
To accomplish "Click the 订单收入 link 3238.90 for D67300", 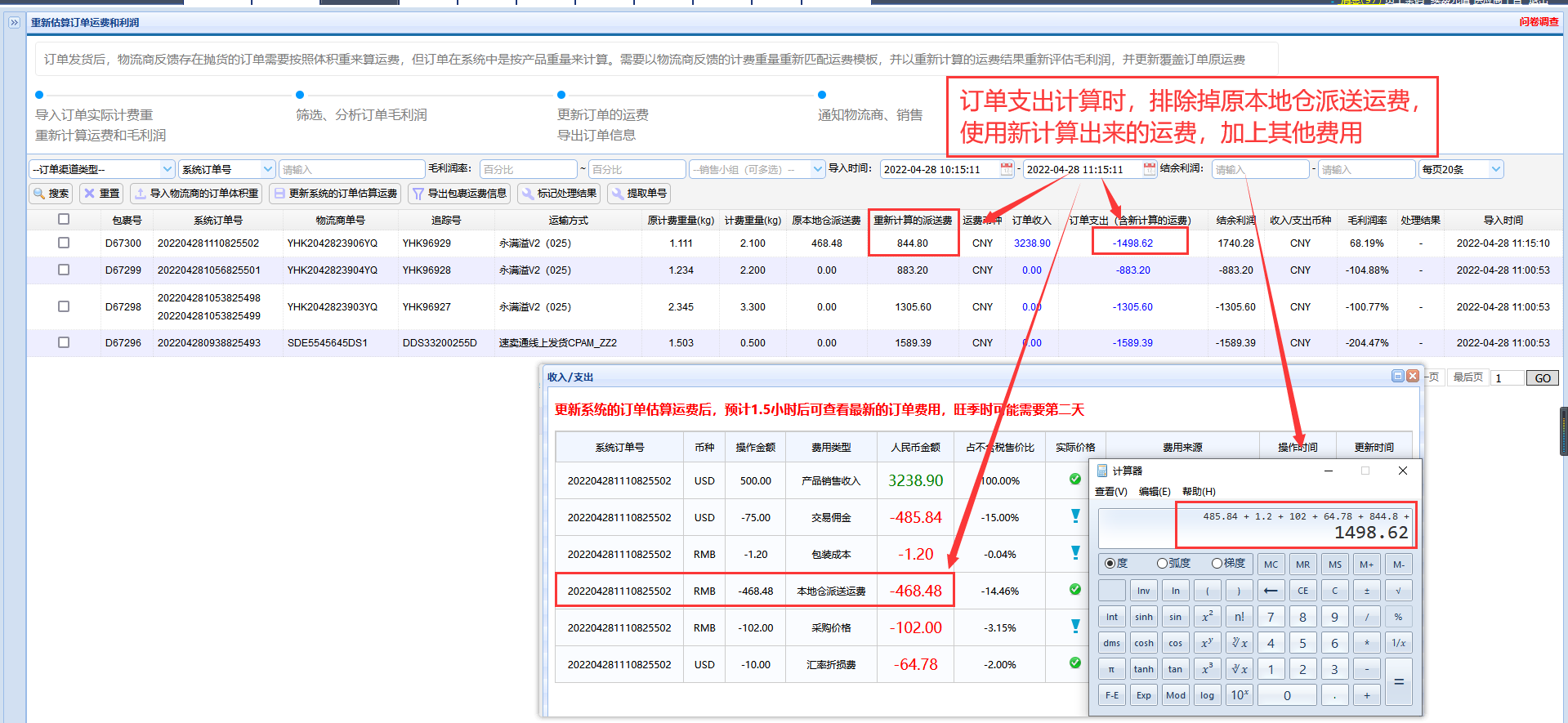I will (1032, 243).
